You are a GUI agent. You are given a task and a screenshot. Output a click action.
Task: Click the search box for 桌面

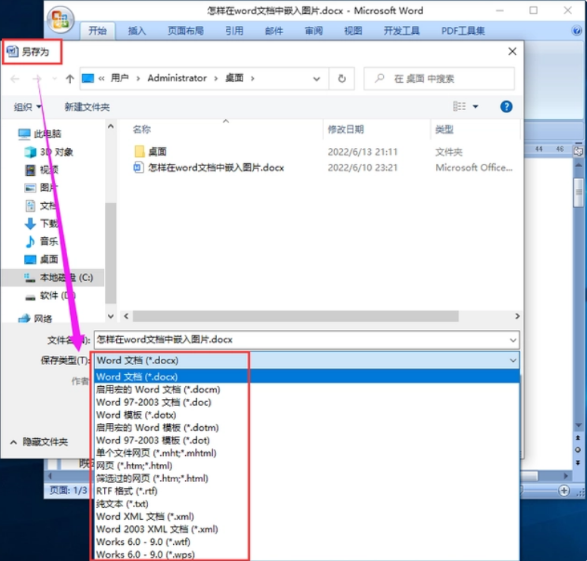click(439, 79)
